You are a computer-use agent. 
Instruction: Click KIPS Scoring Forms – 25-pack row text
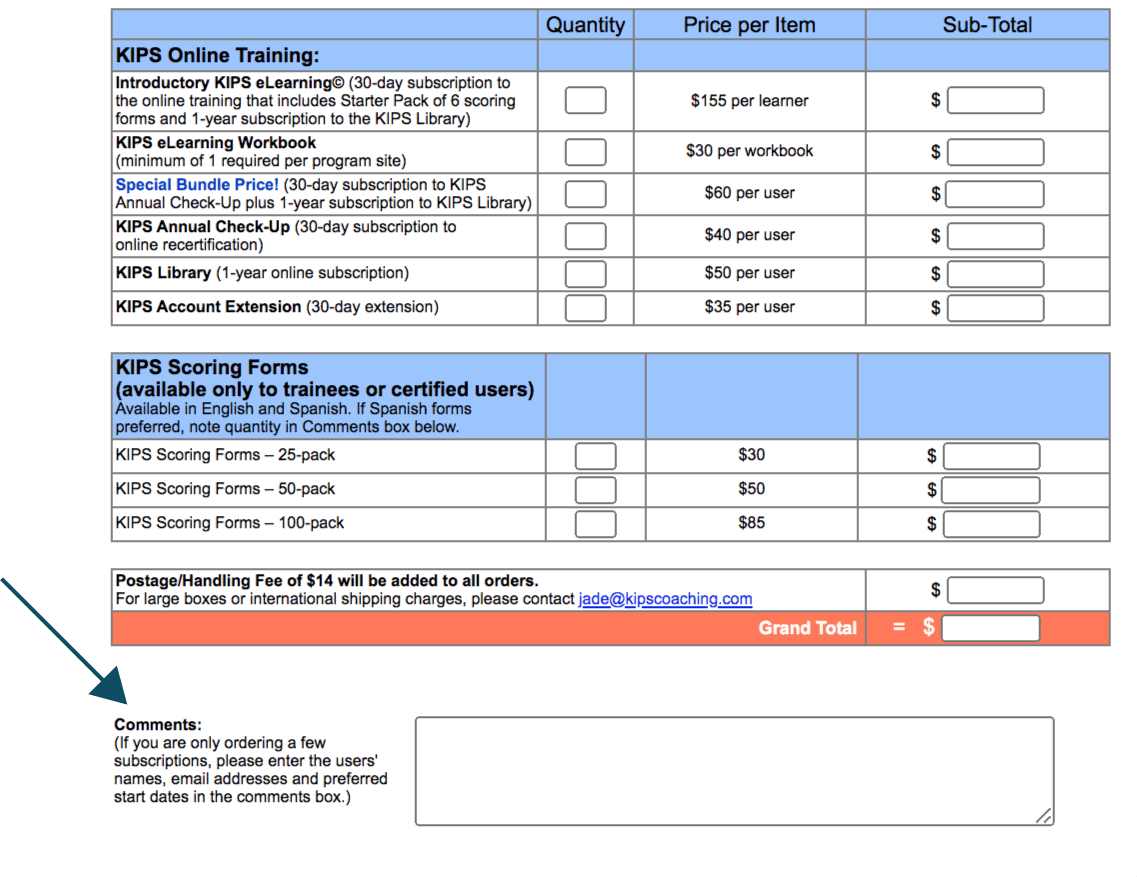pyautogui.click(x=225, y=455)
